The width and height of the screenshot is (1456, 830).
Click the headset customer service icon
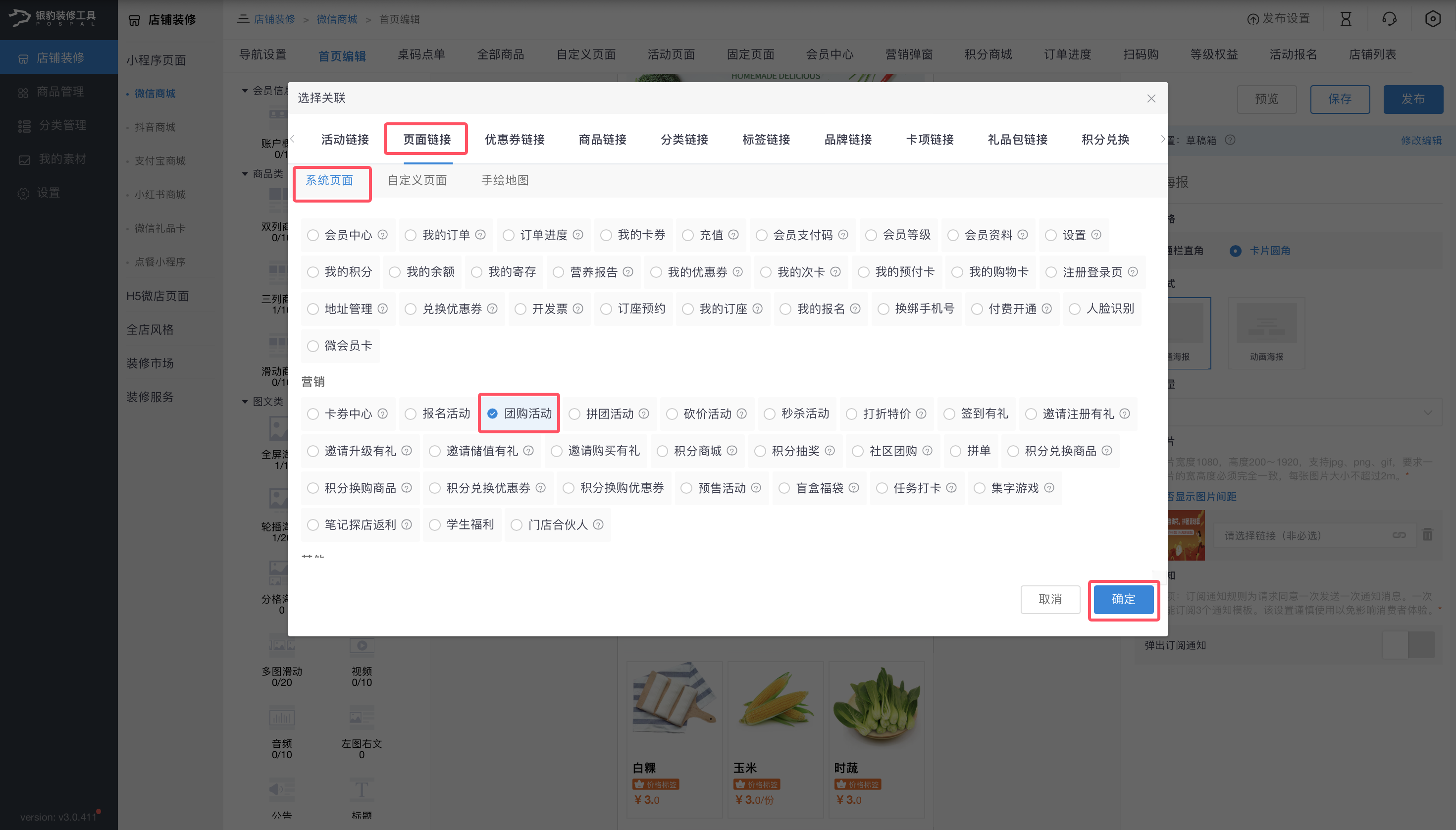1389,19
